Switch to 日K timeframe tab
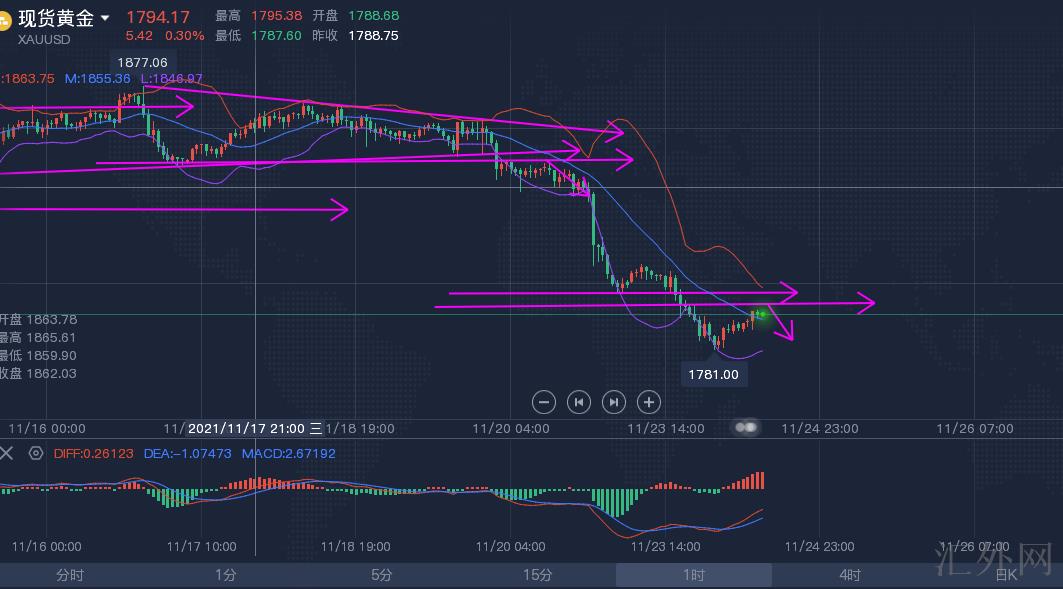This screenshot has height=589, width=1063. (1007, 575)
